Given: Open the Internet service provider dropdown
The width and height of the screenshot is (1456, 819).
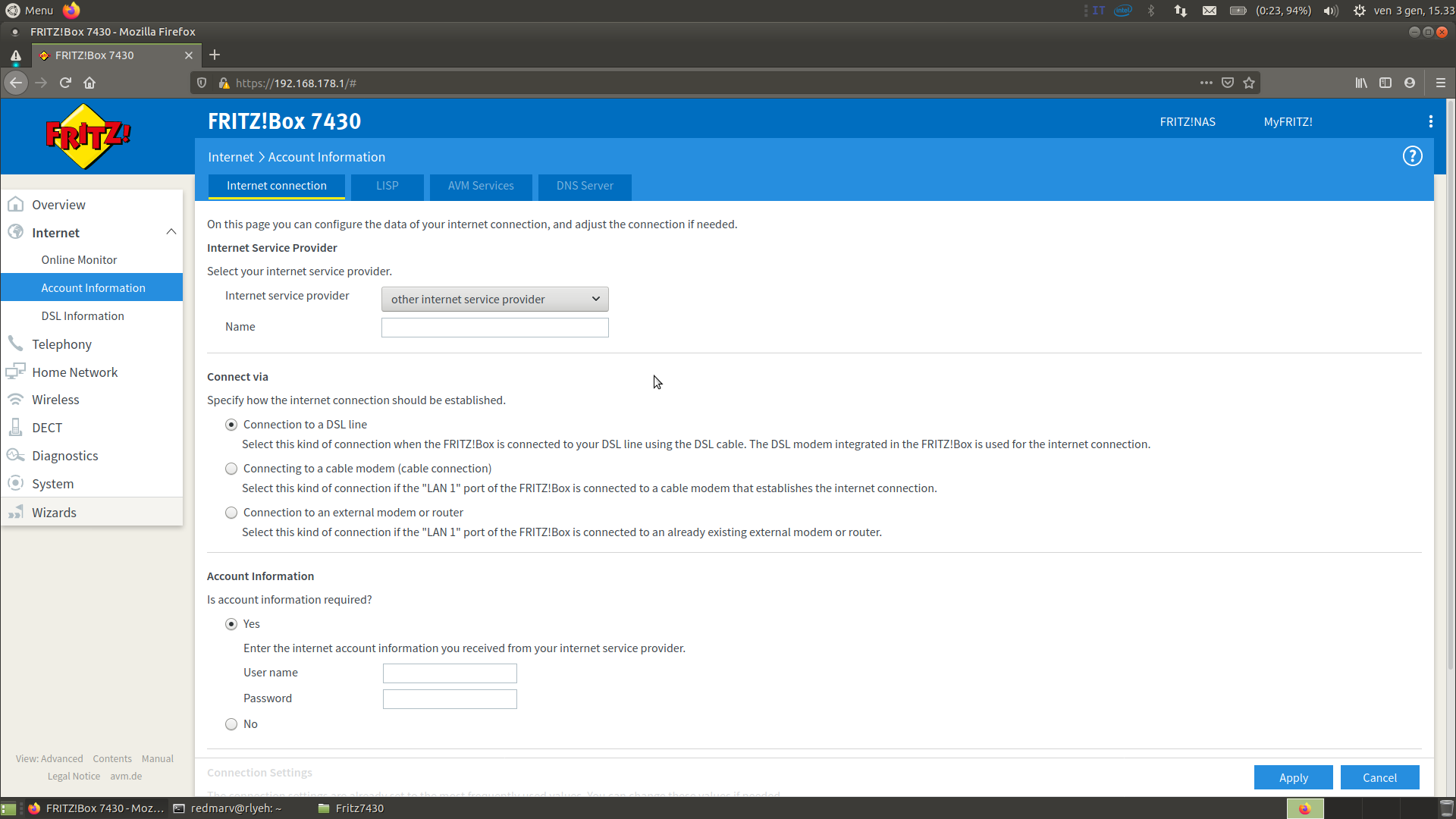Looking at the screenshot, I should click(494, 299).
